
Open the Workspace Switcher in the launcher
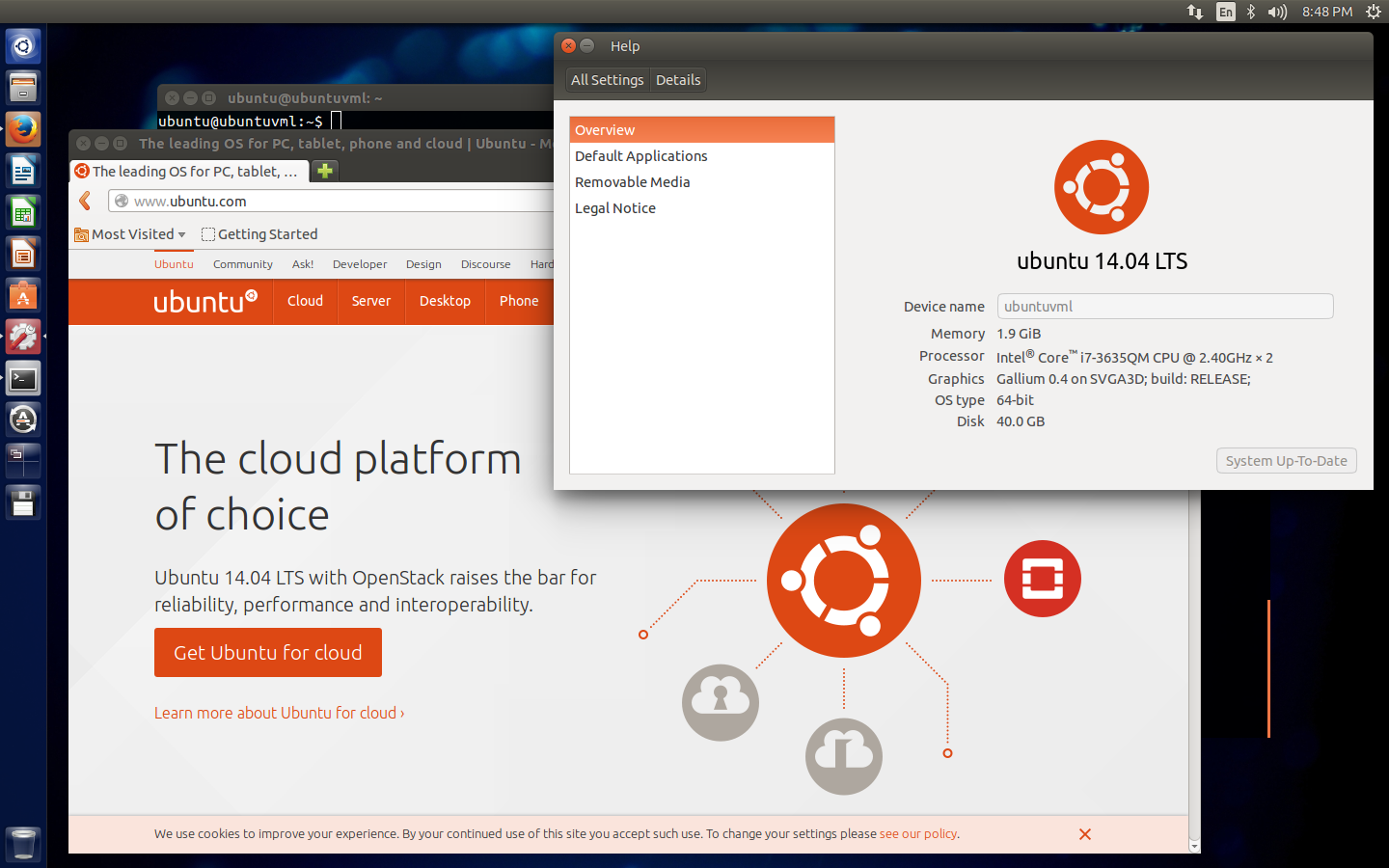(23, 461)
